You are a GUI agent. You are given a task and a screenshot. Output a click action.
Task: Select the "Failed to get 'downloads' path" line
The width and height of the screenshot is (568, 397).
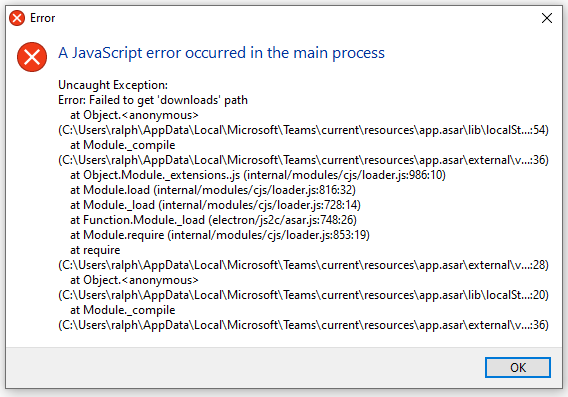point(153,100)
